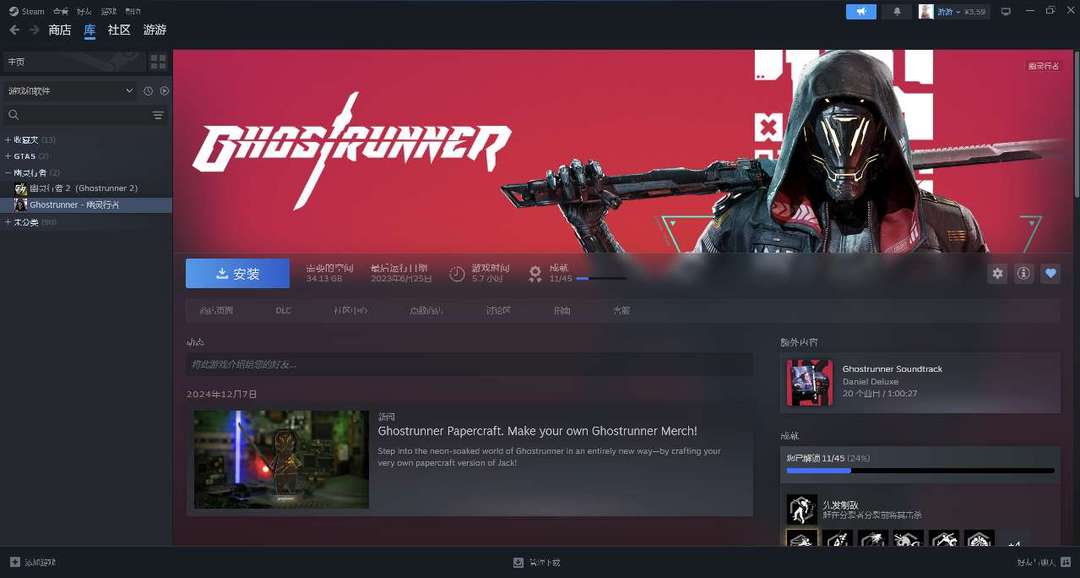Click the 2024年12月7日 date label

pyautogui.click(x=222, y=394)
